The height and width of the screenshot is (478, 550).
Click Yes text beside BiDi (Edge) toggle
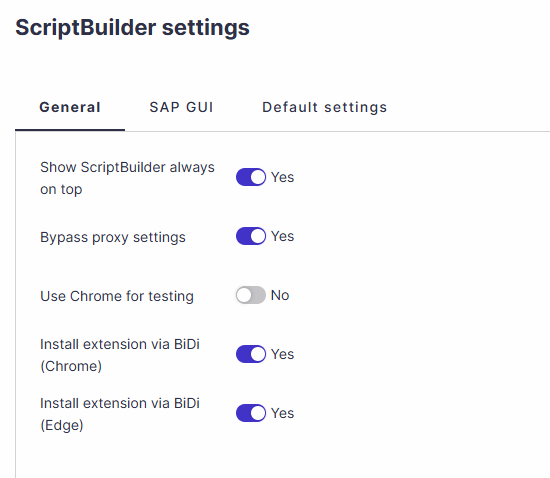[282, 413]
